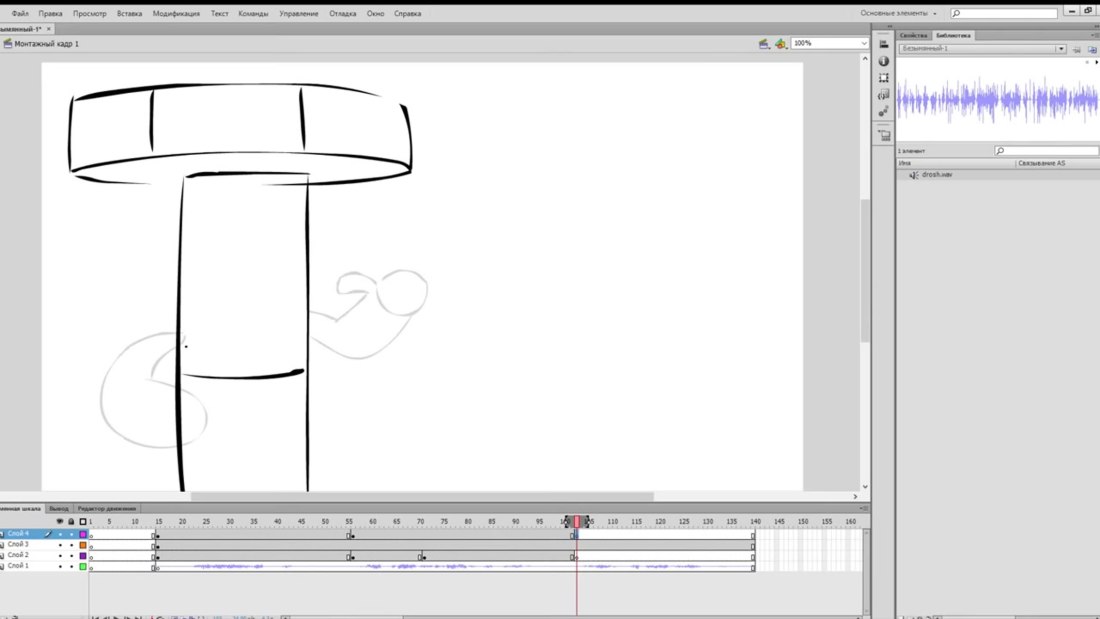This screenshot has height=619, width=1100.
Task: Click the pin current library icon
Action: pos(1076,48)
